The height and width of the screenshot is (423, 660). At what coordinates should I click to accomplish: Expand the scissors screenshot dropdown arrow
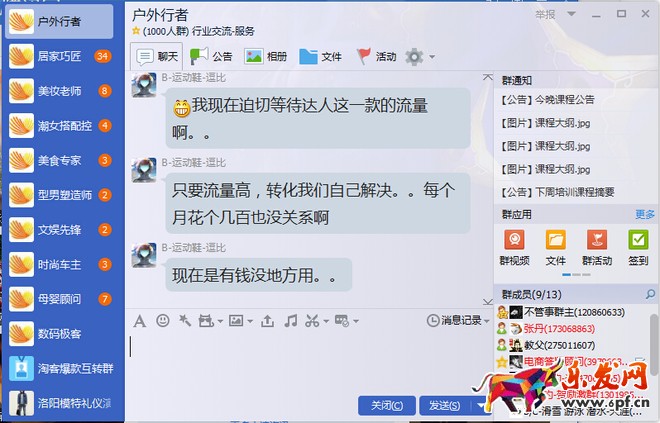tap(326, 322)
